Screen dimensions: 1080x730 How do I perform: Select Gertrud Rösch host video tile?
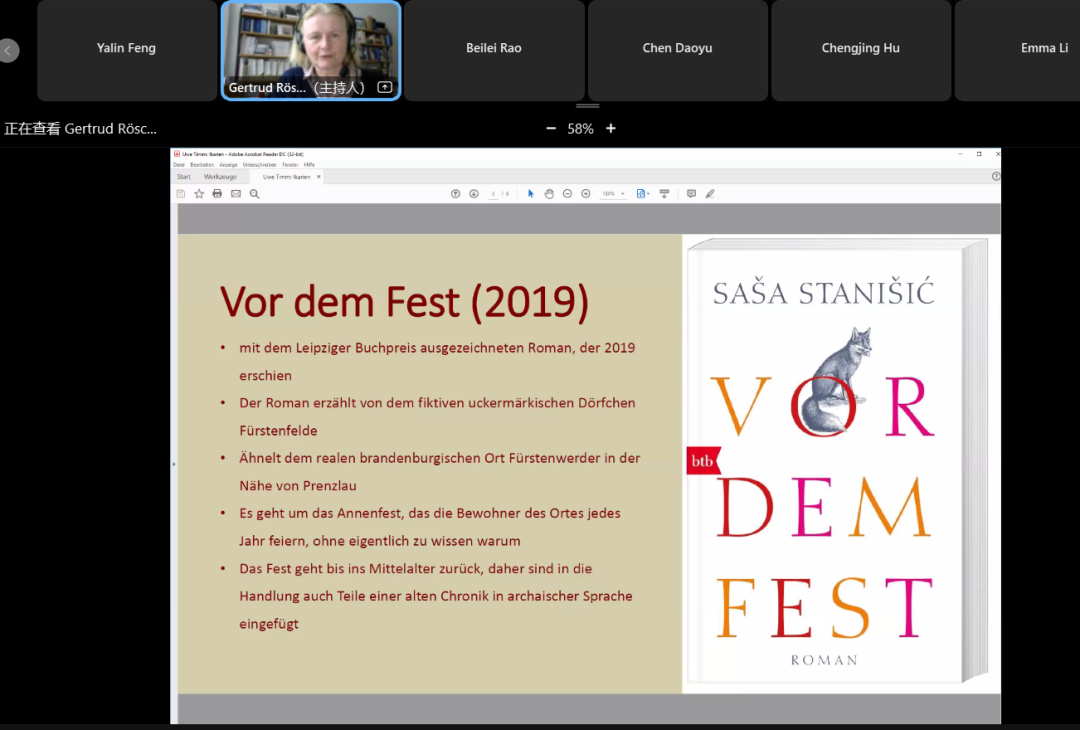[x=311, y=50]
